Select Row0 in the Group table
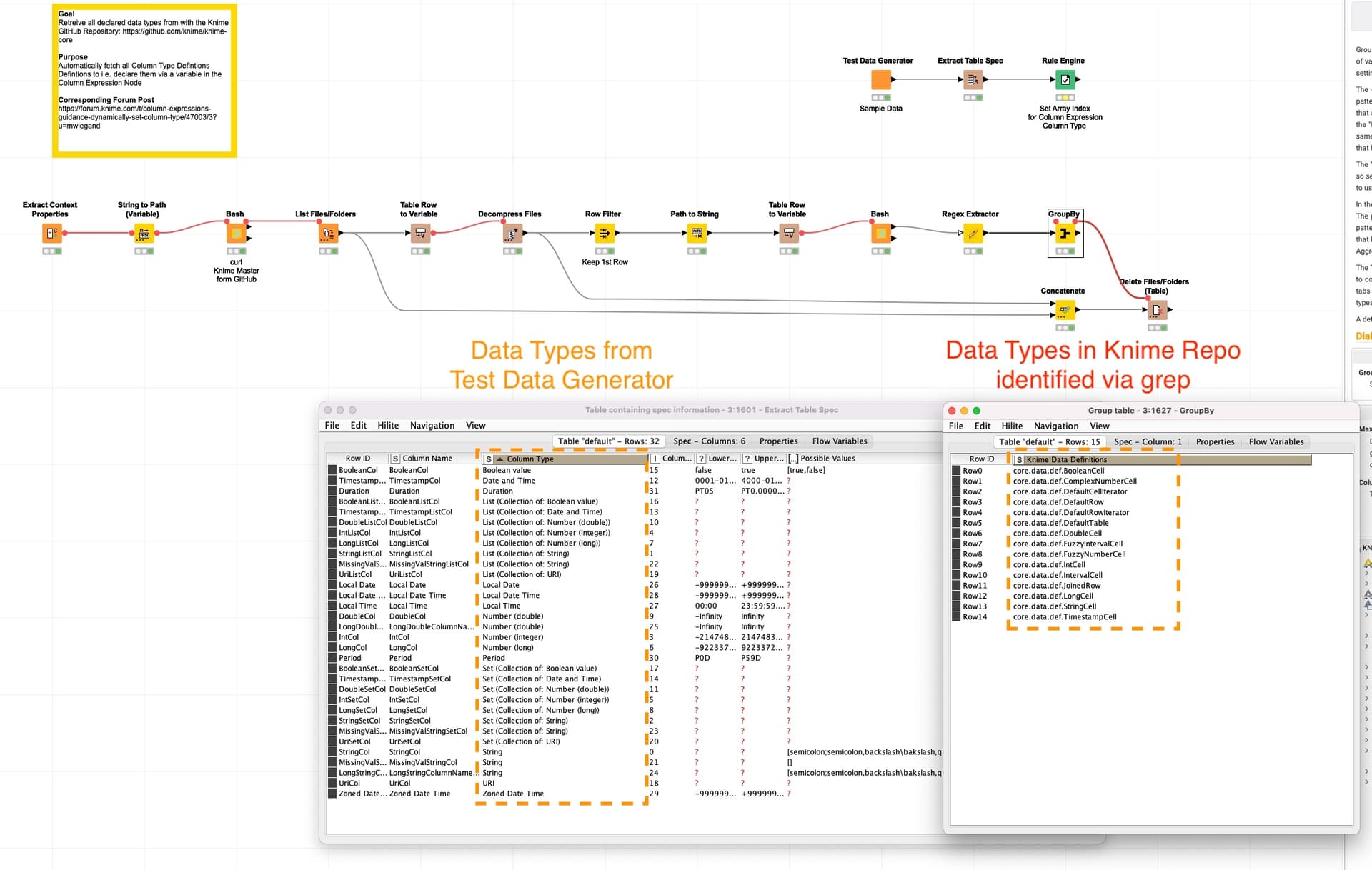1372x870 pixels. (x=972, y=470)
